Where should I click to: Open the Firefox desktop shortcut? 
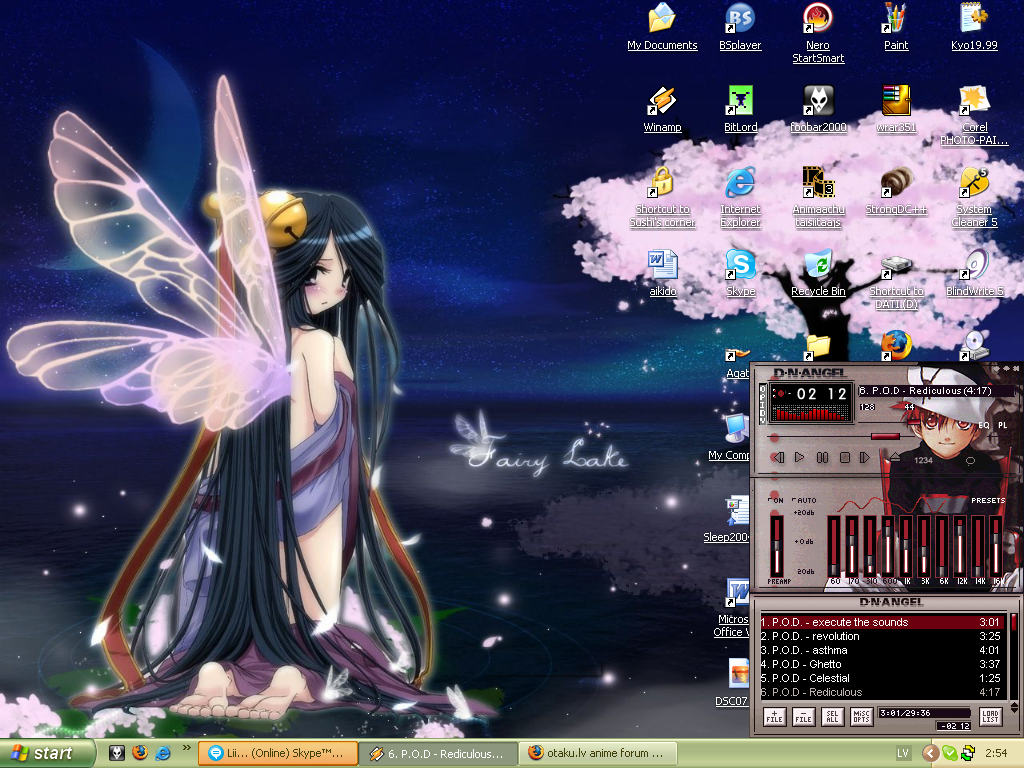[896, 346]
